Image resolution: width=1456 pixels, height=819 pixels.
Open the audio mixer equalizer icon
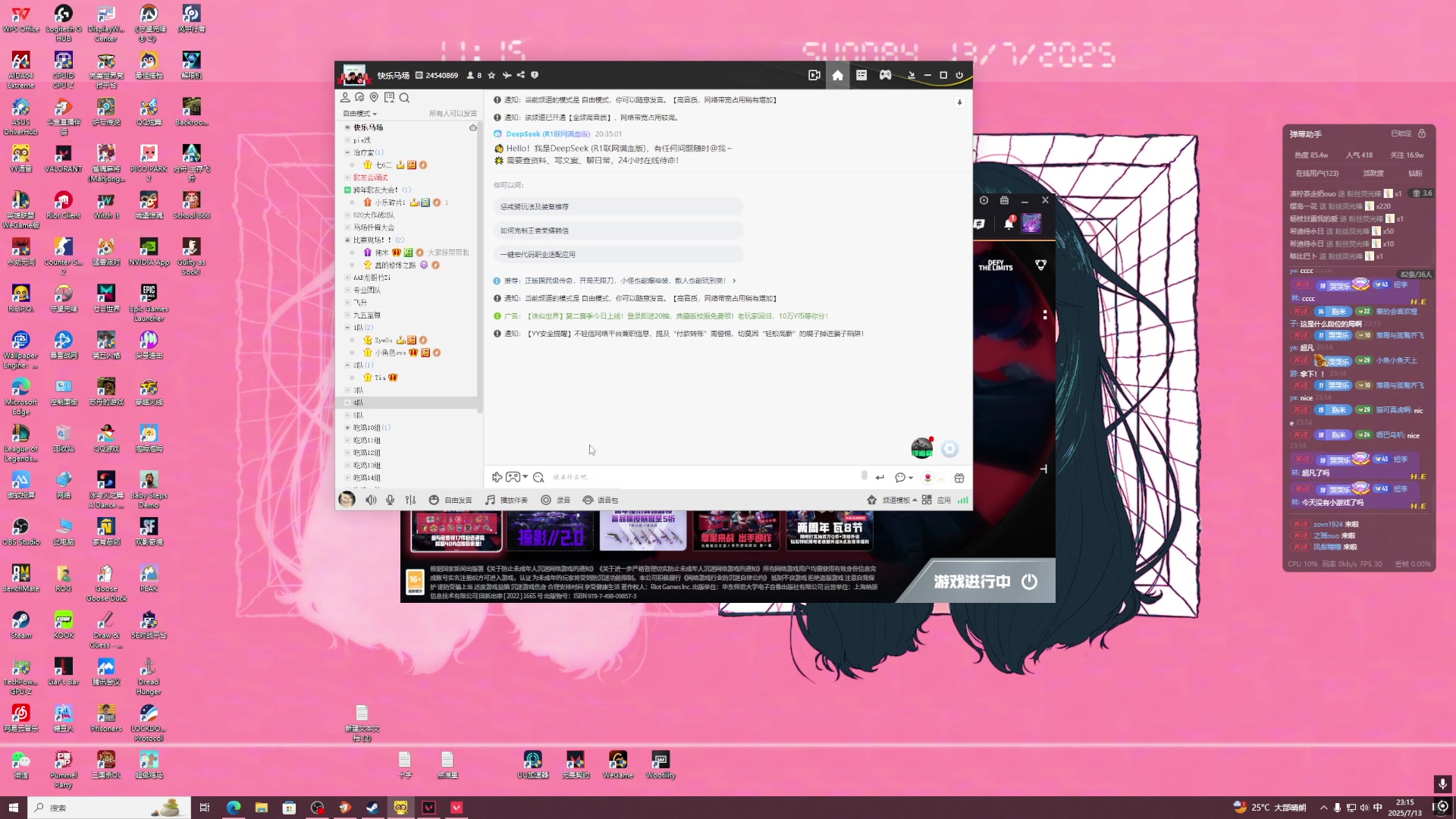(410, 500)
